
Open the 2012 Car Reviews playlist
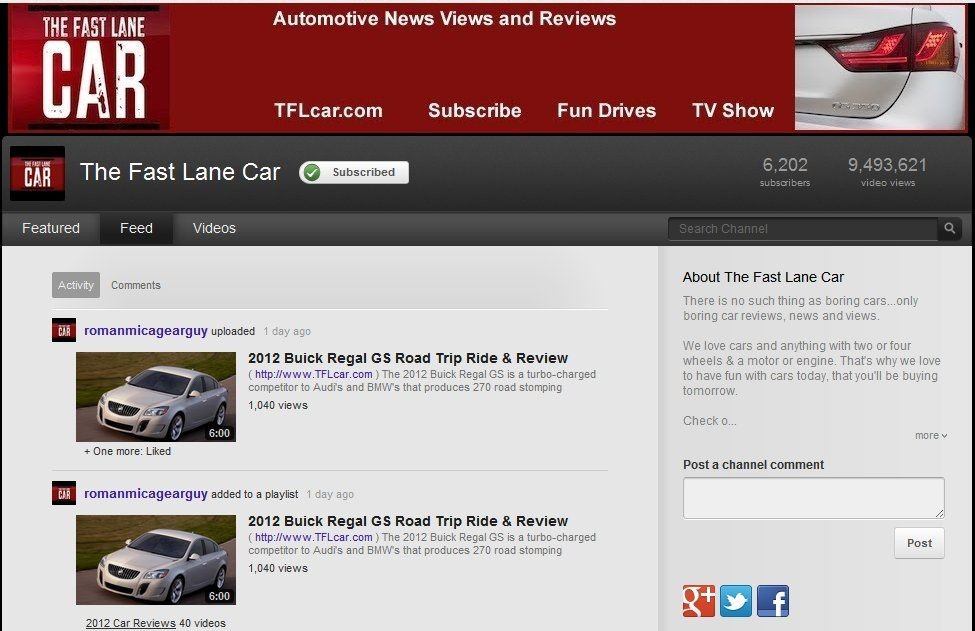click(x=131, y=623)
